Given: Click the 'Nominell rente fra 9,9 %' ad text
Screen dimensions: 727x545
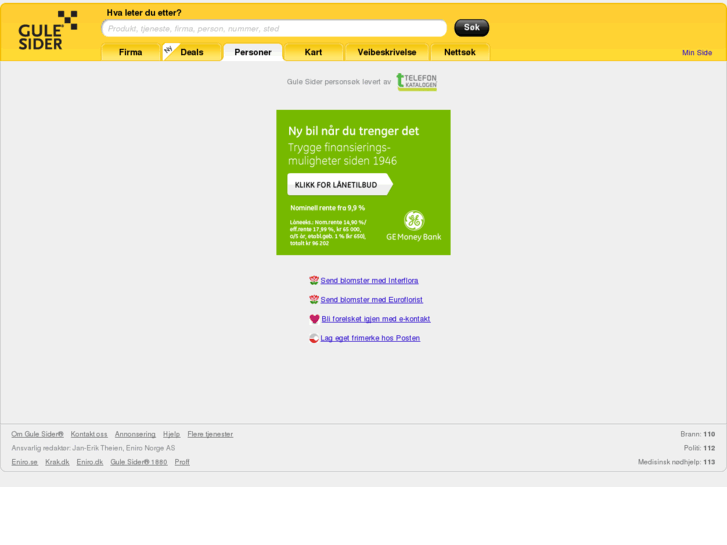Looking at the screenshot, I should click(x=327, y=208).
